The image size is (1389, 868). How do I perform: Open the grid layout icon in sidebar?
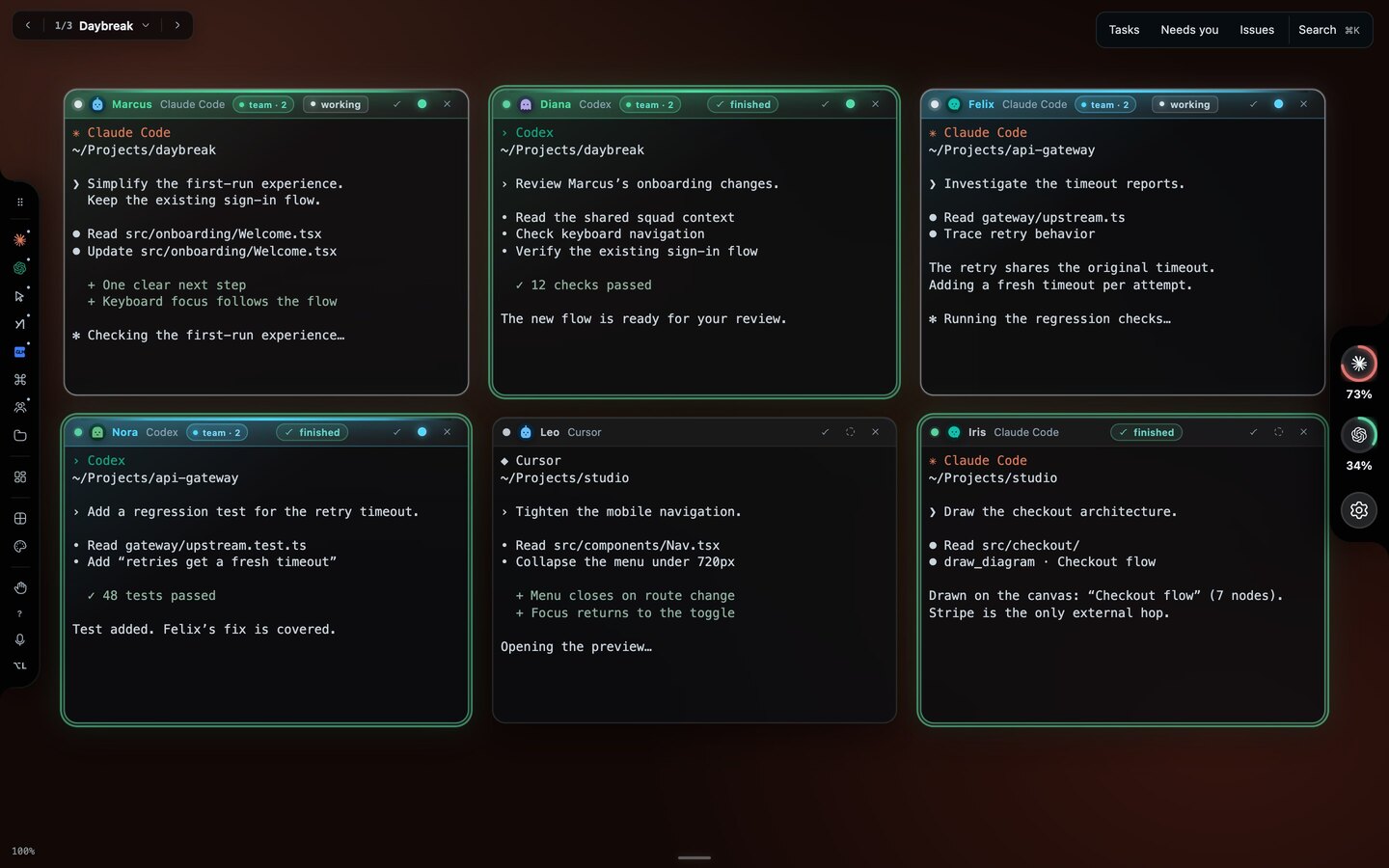point(19,519)
